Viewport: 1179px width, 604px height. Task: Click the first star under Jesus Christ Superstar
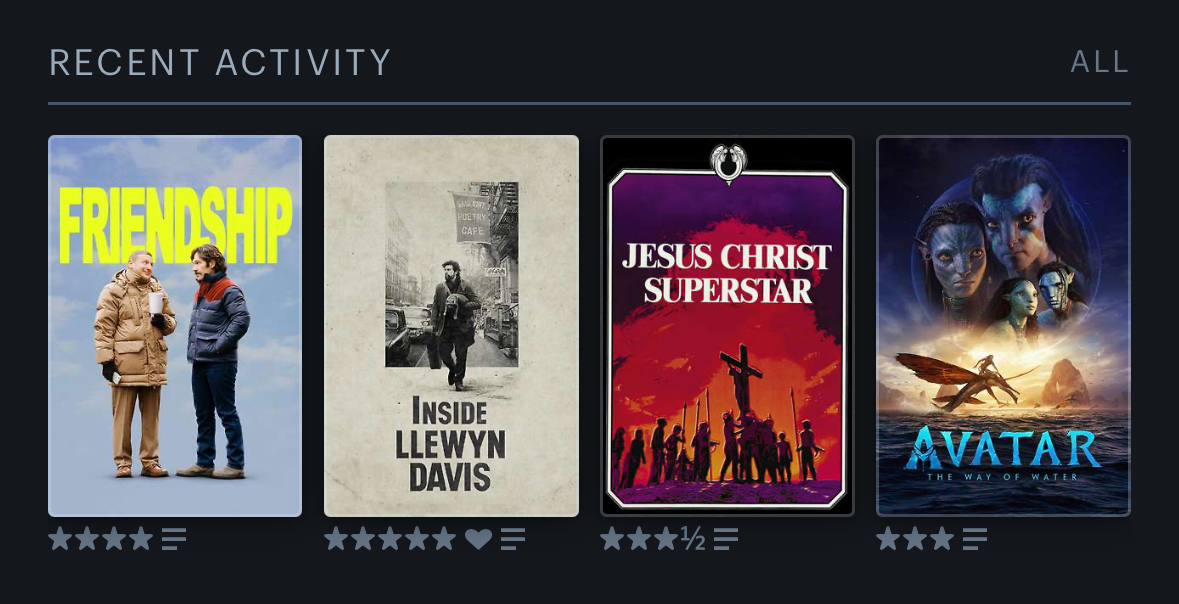click(612, 539)
